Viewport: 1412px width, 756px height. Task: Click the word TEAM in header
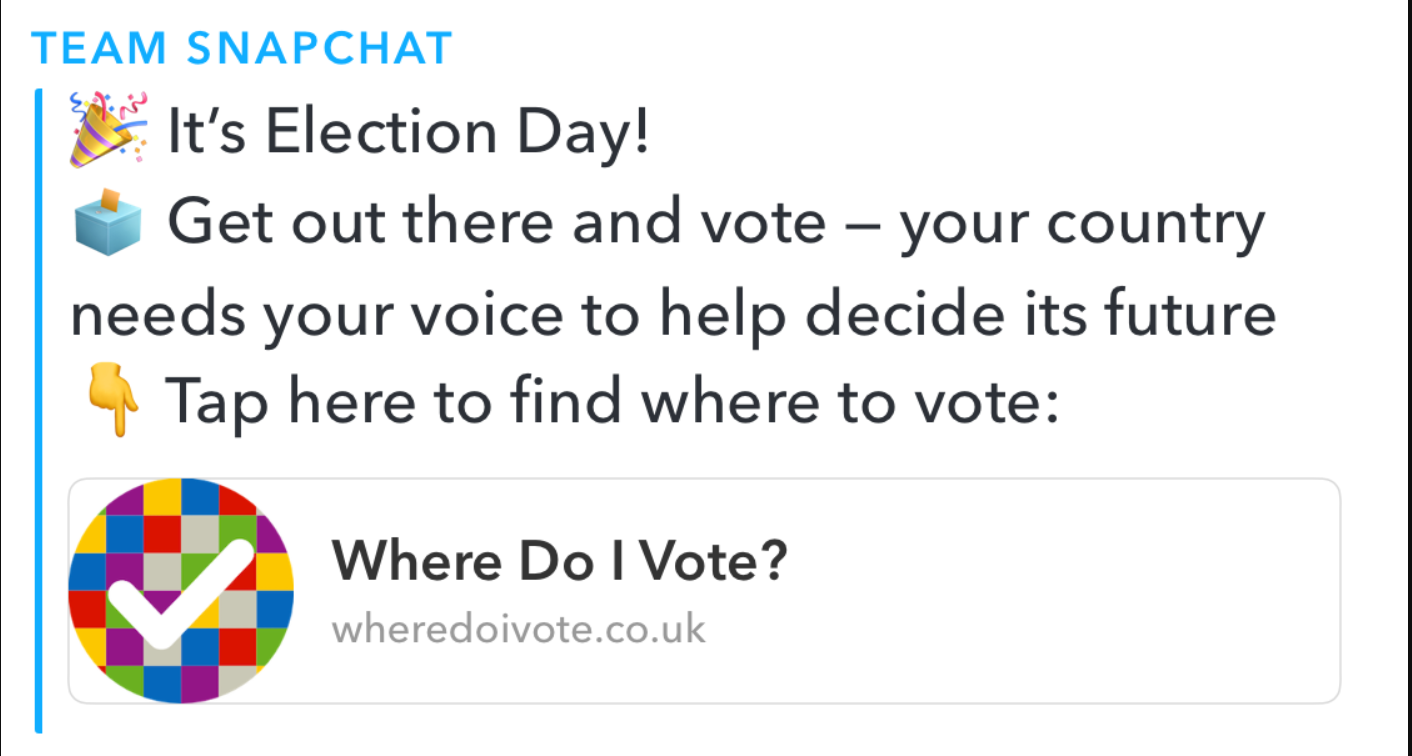[99, 48]
